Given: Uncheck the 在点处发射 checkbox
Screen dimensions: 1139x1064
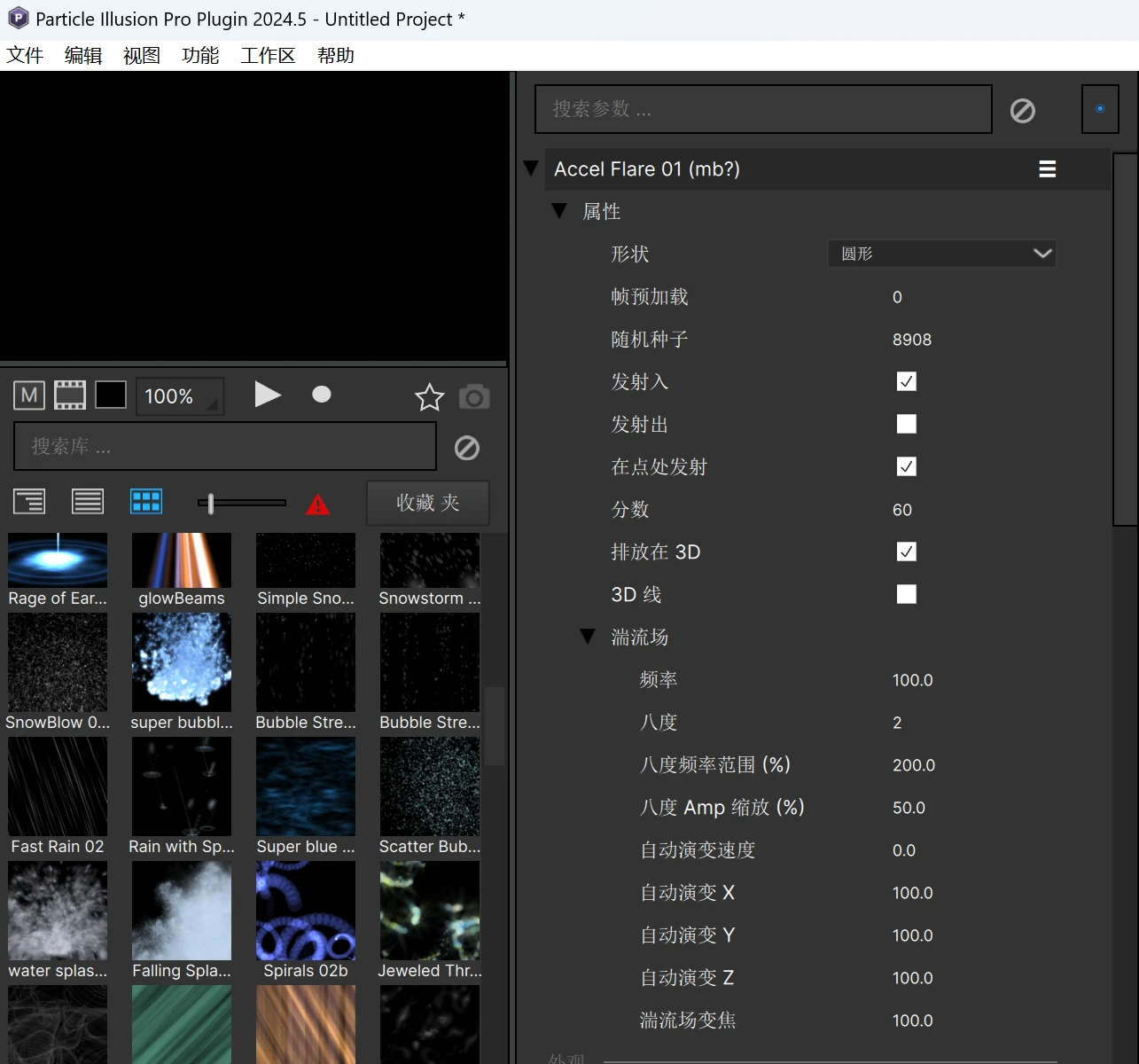Looking at the screenshot, I should click(906, 467).
